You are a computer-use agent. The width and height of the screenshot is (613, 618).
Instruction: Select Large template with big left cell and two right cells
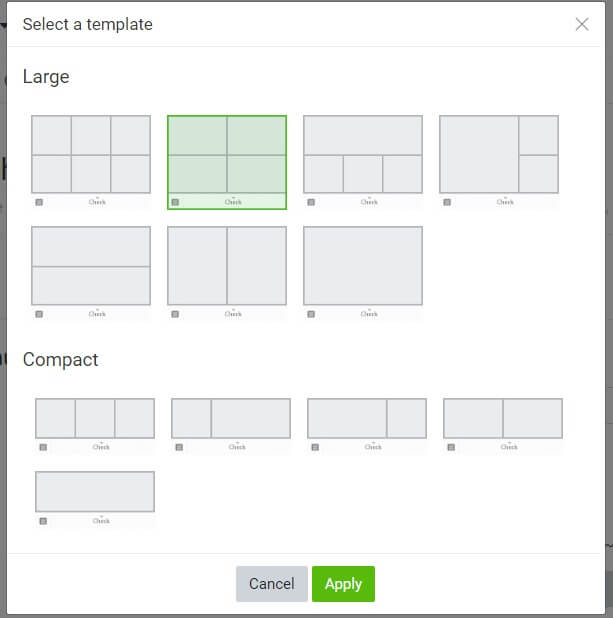tap(499, 162)
